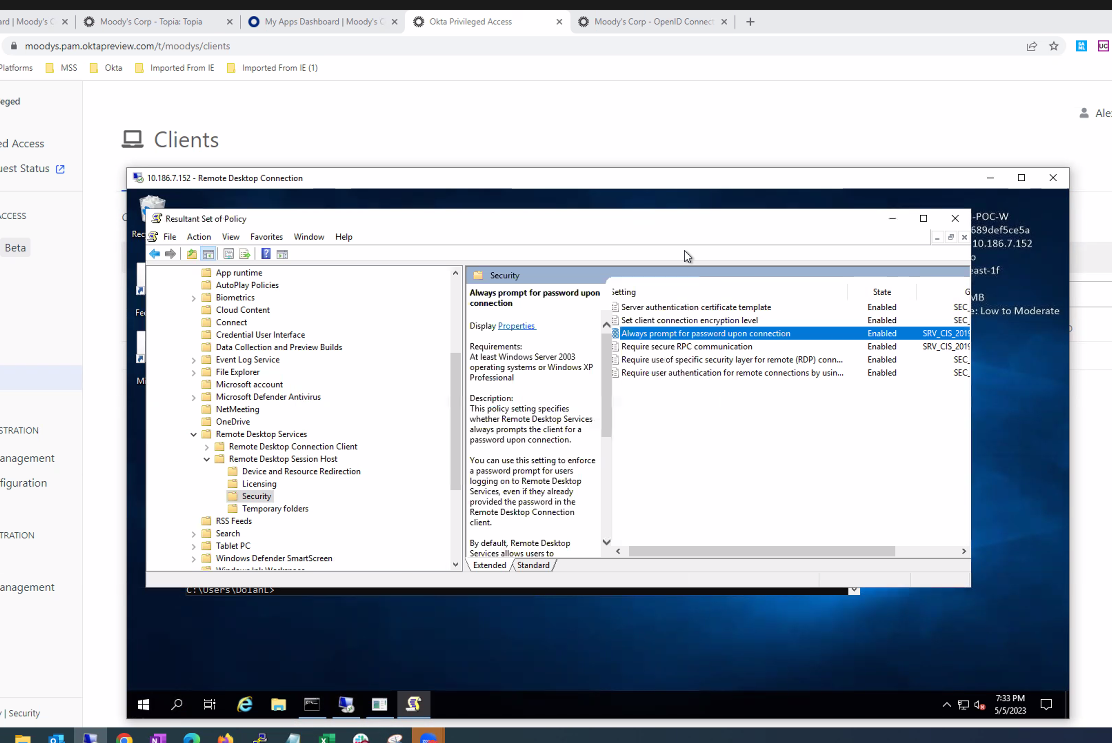The height and width of the screenshot is (743, 1112).
Task: Click the Back arrow in MMC toolbar
Action: pyautogui.click(x=154, y=254)
